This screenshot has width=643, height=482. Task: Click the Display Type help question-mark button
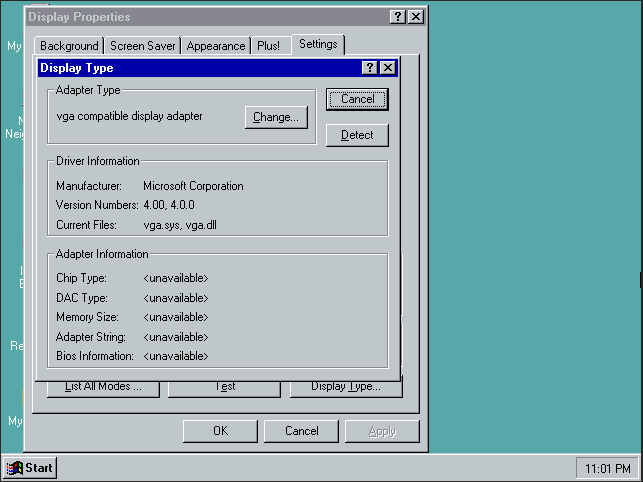tap(370, 68)
